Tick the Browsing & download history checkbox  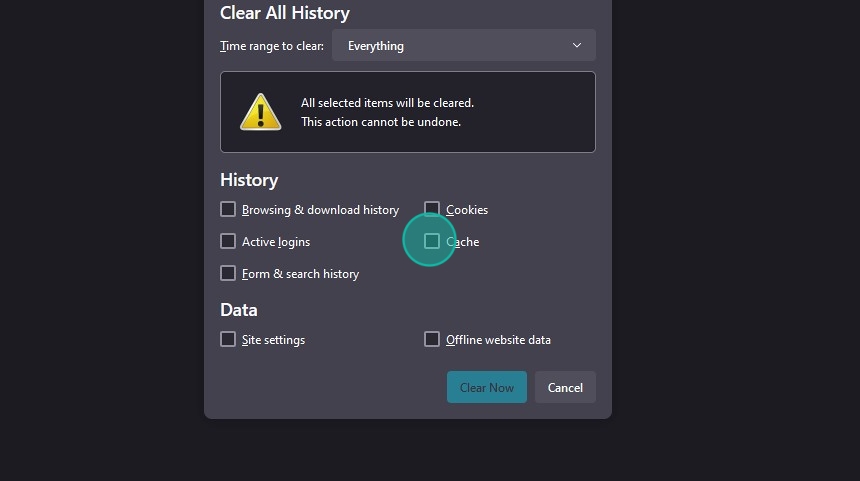[x=228, y=209]
